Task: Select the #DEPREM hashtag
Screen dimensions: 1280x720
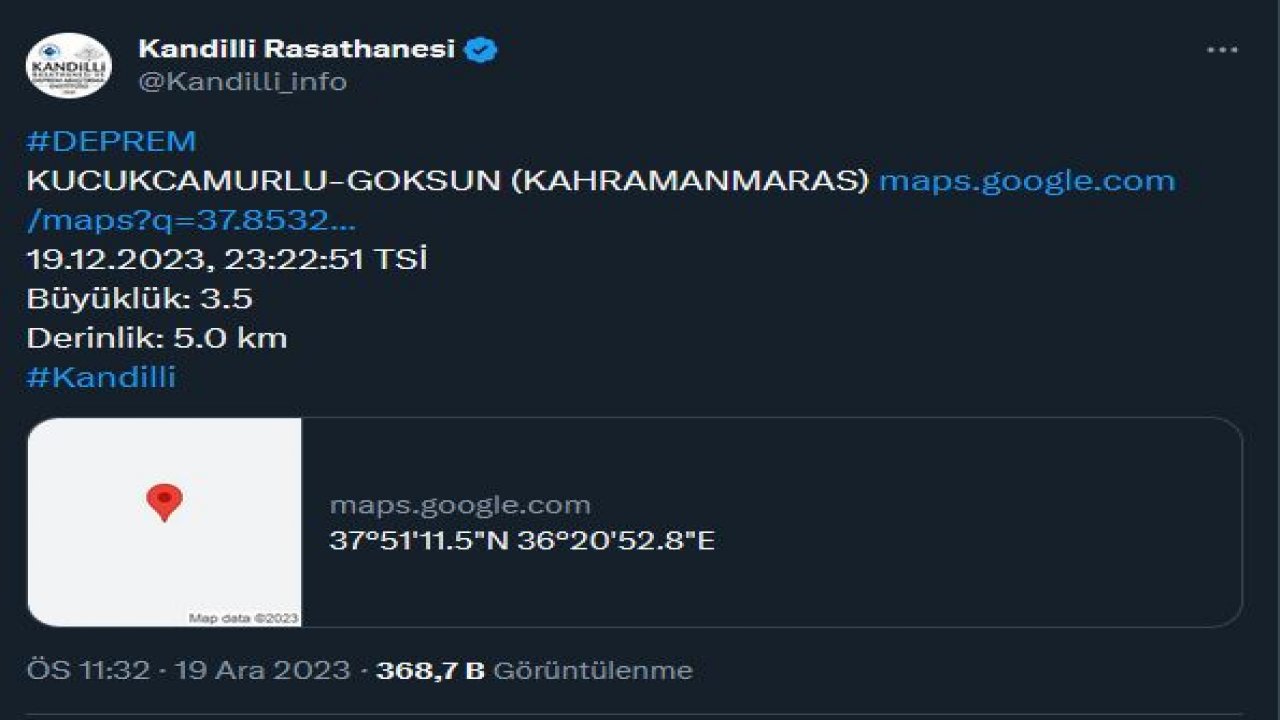Action: coord(110,140)
